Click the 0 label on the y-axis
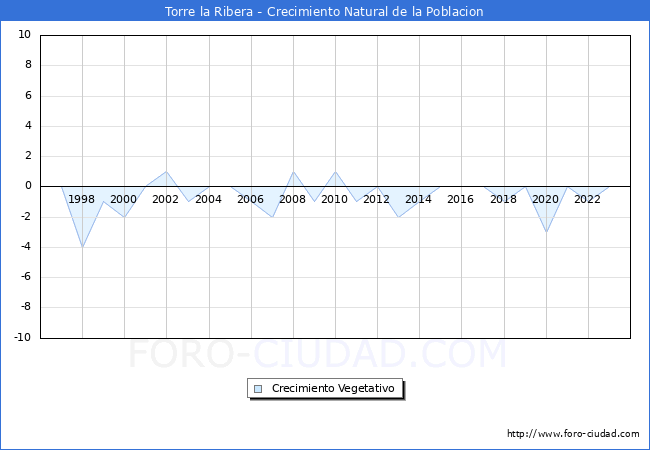Screen dimensions: 650x450 tap(27, 186)
